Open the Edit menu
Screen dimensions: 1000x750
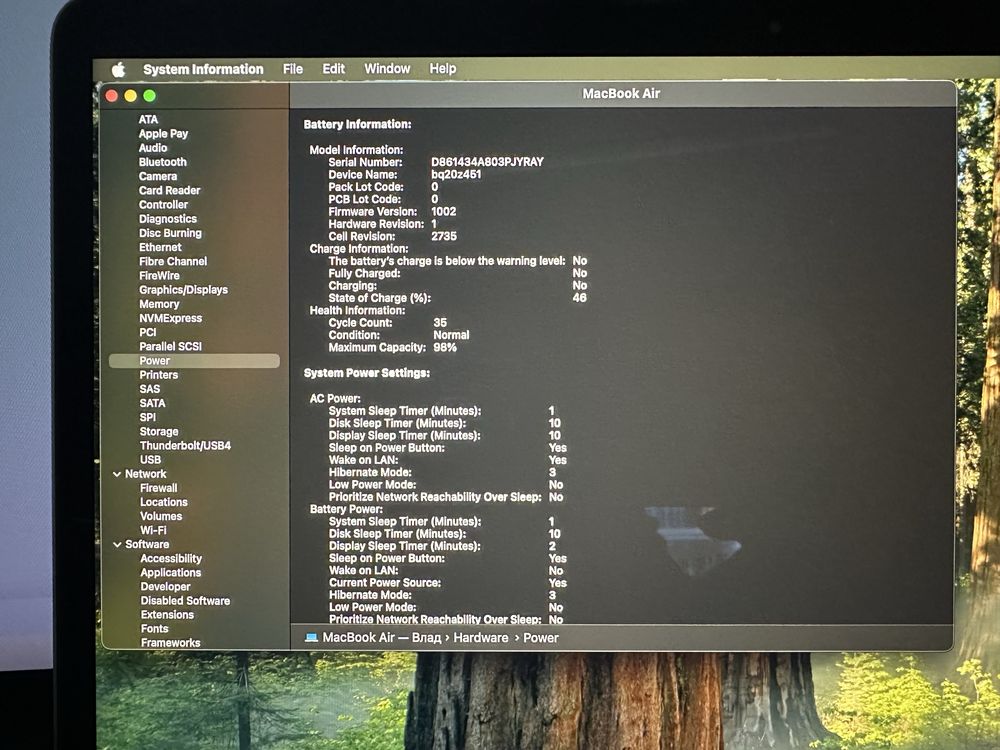334,68
